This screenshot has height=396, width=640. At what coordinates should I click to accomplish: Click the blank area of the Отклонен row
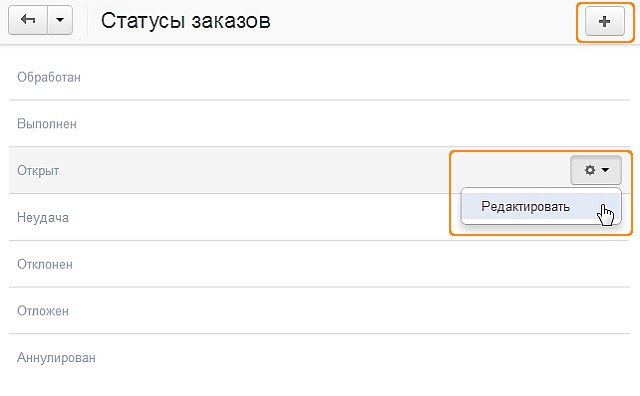coord(351,264)
